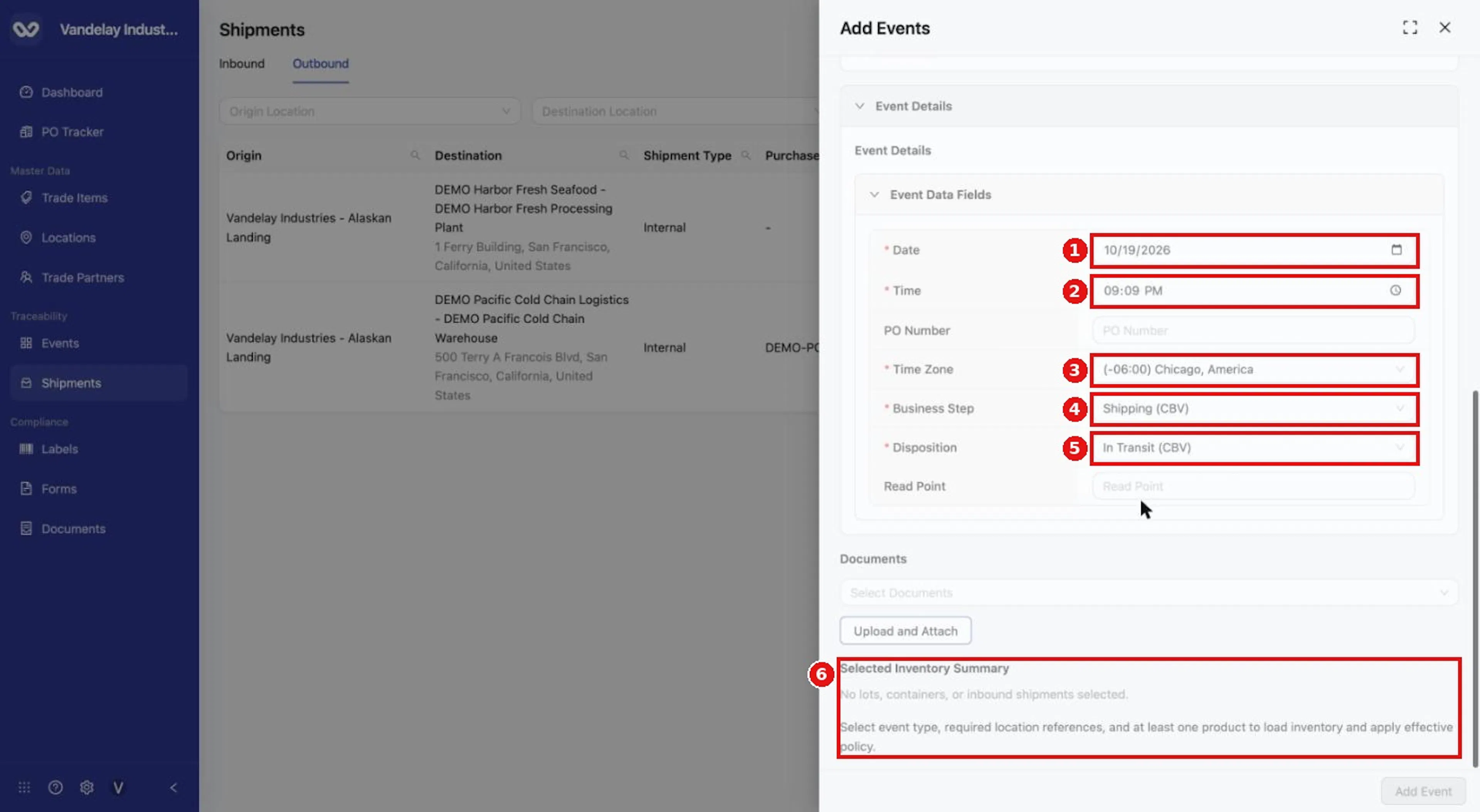The height and width of the screenshot is (812, 1480).
Task: Search the Shipment Type column
Action: pos(746,155)
